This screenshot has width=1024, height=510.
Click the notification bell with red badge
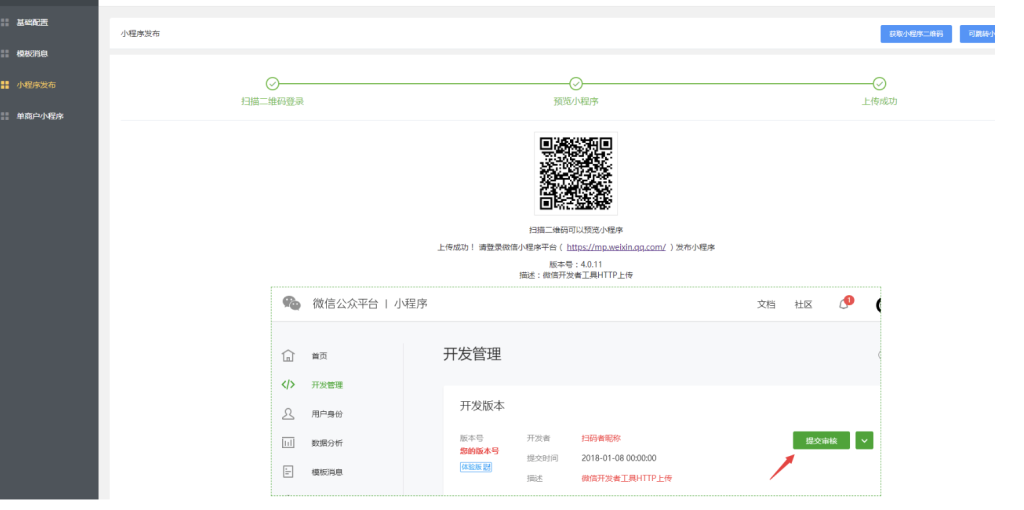[x=845, y=303]
